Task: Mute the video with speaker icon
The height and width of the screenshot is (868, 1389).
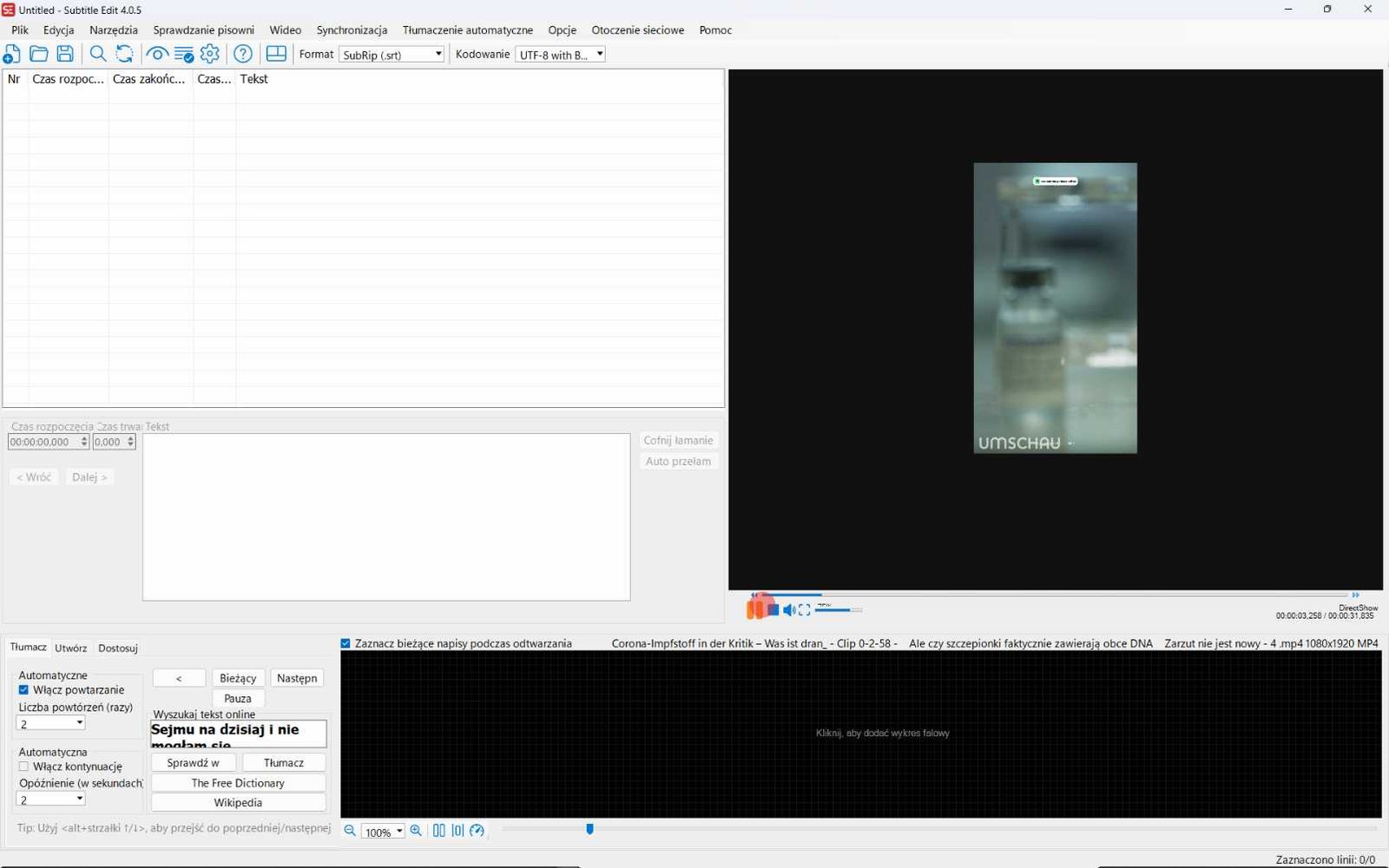Action: (x=788, y=610)
